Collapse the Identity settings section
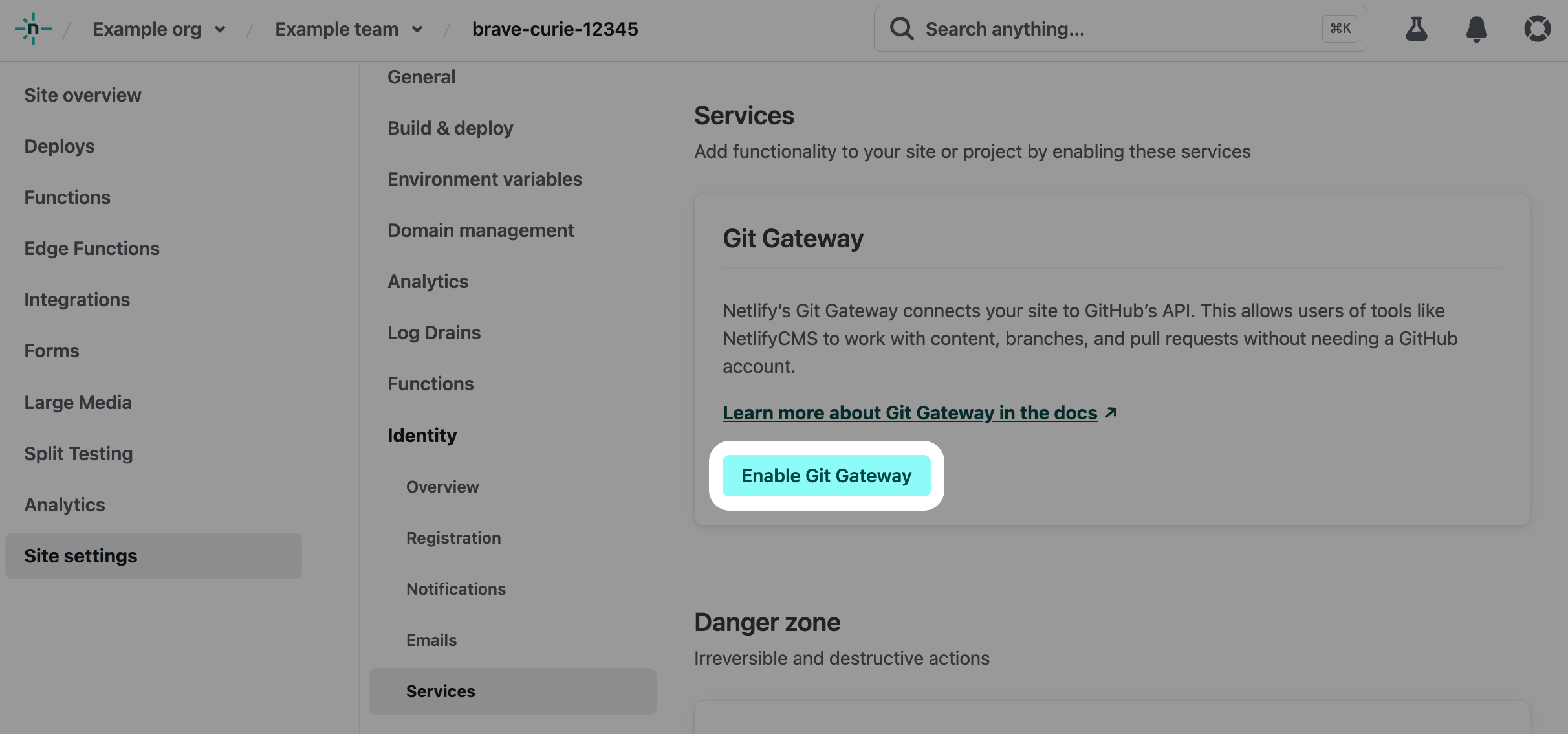This screenshot has height=734, width=1568. [422, 436]
